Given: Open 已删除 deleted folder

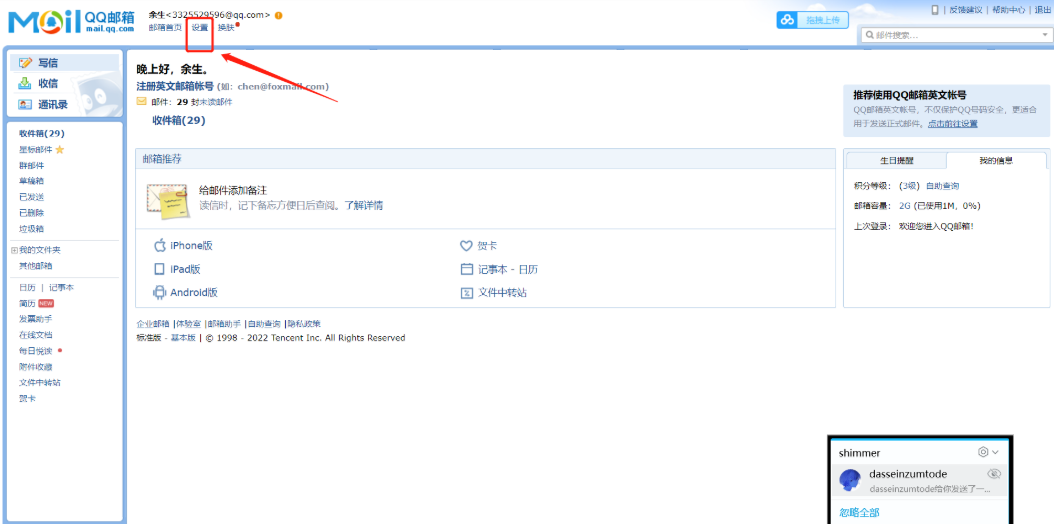Looking at the screenshot, I should [32, 212].
